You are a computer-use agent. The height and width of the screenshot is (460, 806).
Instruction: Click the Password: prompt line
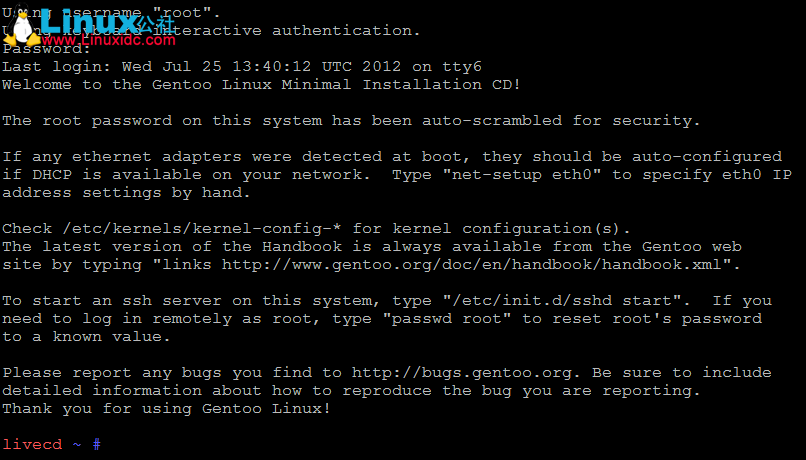click(46, 49)
